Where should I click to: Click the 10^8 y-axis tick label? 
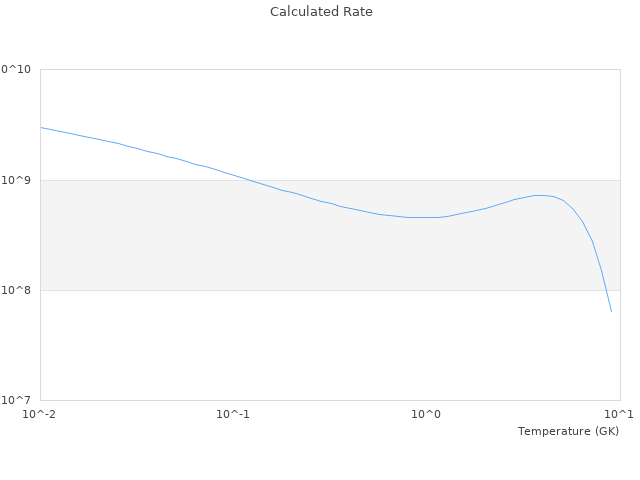(17, 291)
